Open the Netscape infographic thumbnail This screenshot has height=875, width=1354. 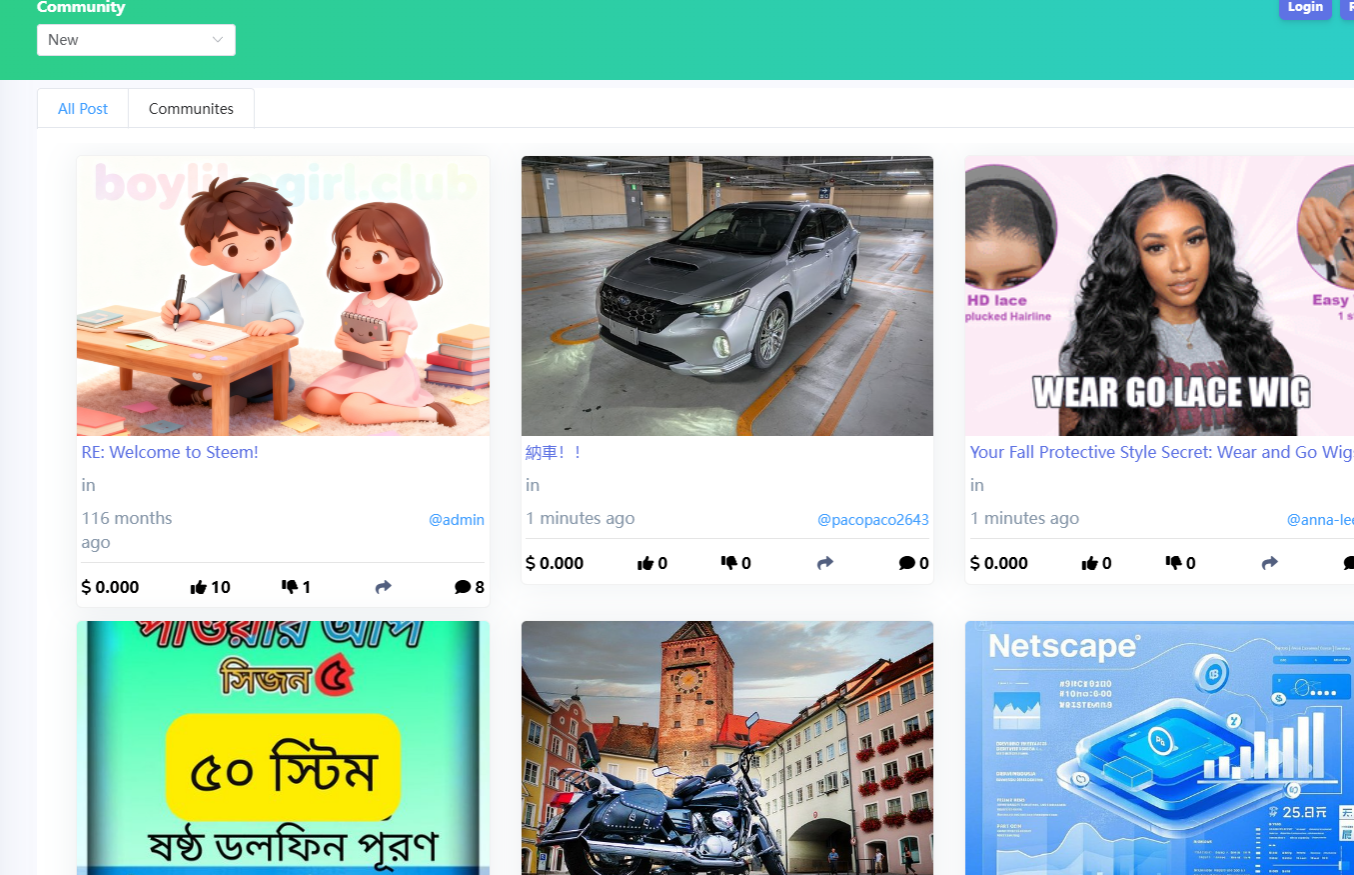coord(1159,748)
